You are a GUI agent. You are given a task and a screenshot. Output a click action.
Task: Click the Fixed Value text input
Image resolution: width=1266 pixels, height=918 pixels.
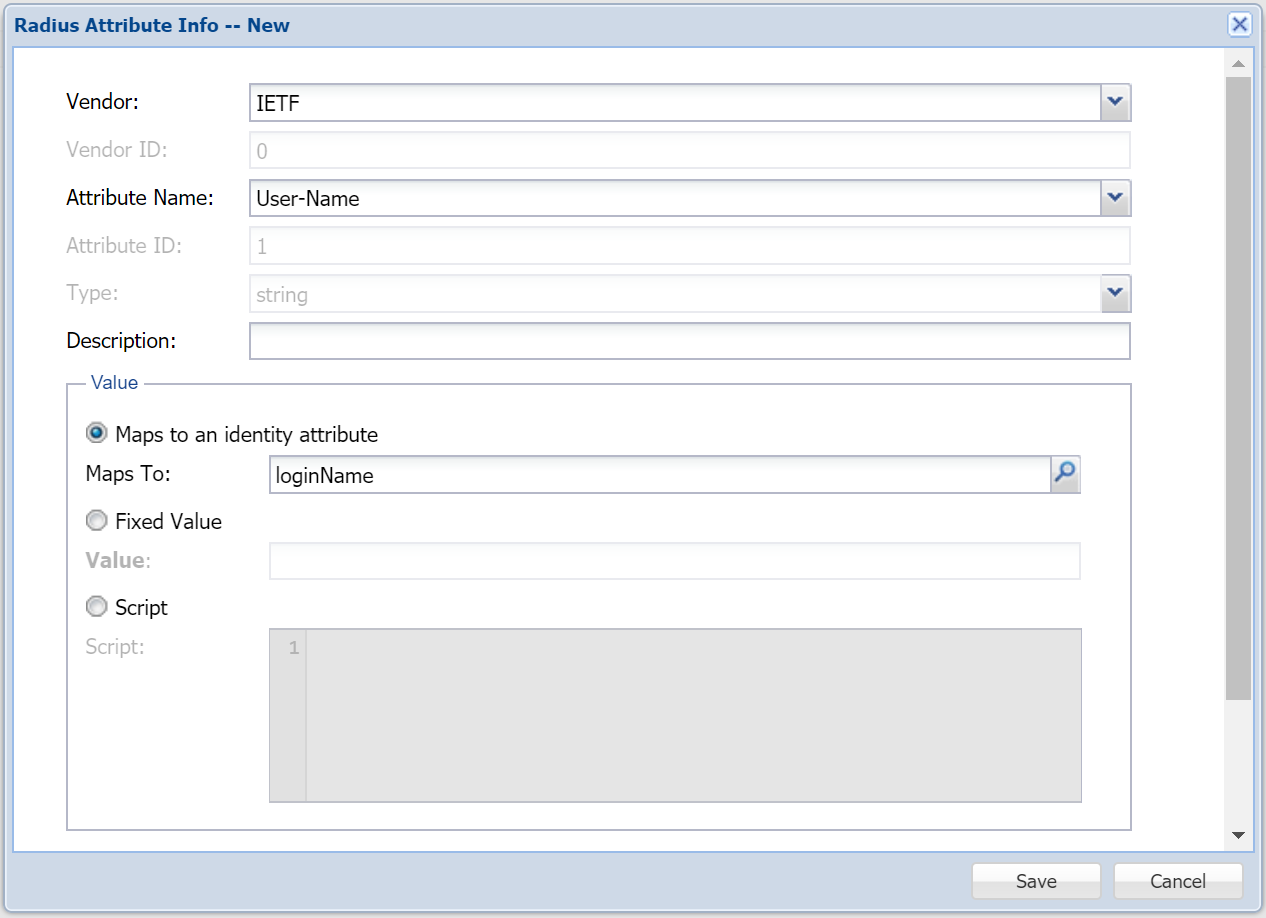point(674,561)
